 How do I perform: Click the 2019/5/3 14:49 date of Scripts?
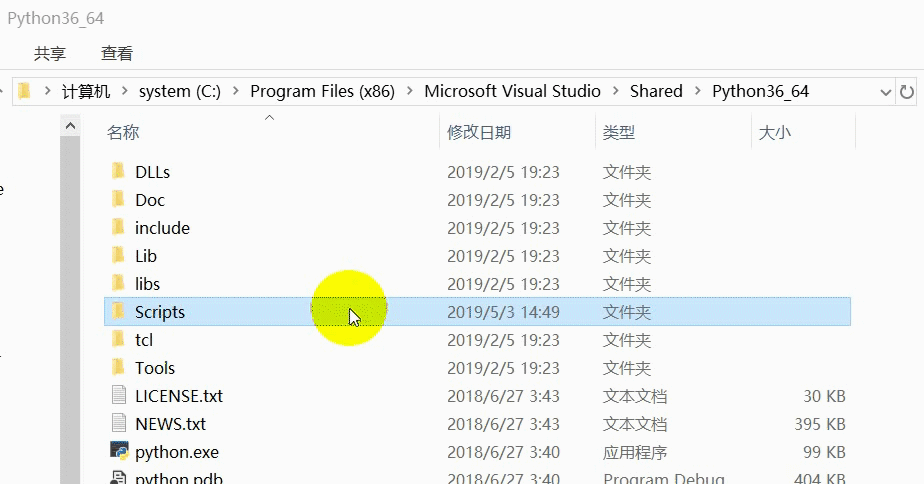(x=503, y=312)
